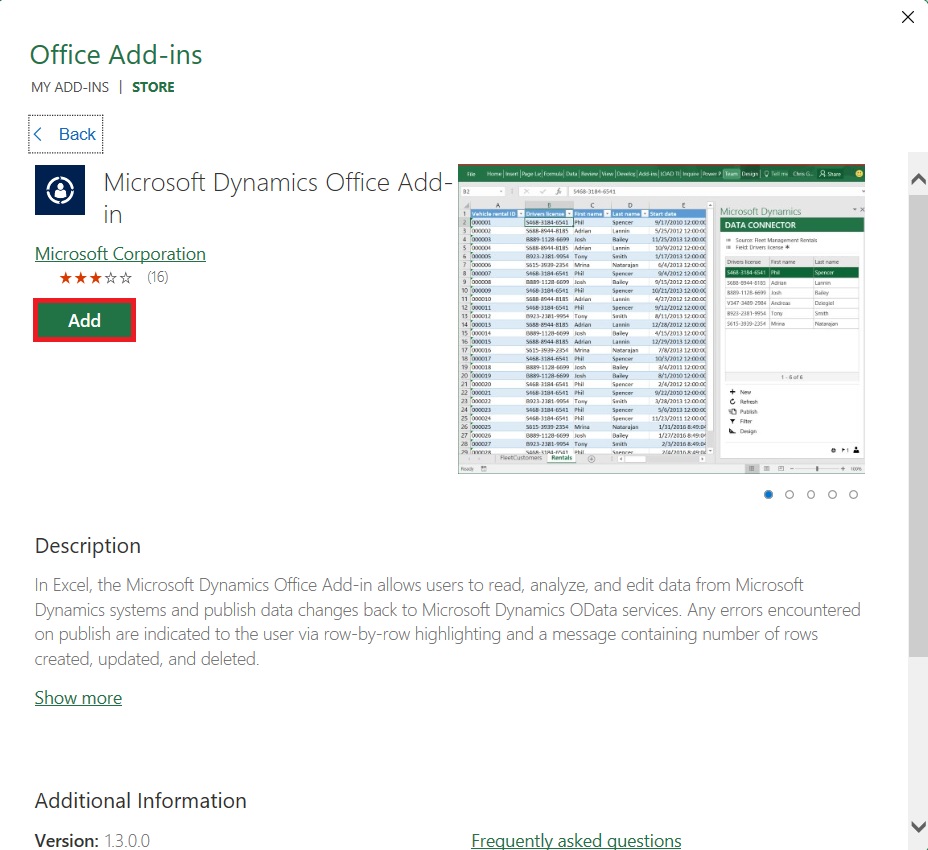Click the scrollbar down arrow
This screenshot has height=850, width=928.
[x=918, y=826]
